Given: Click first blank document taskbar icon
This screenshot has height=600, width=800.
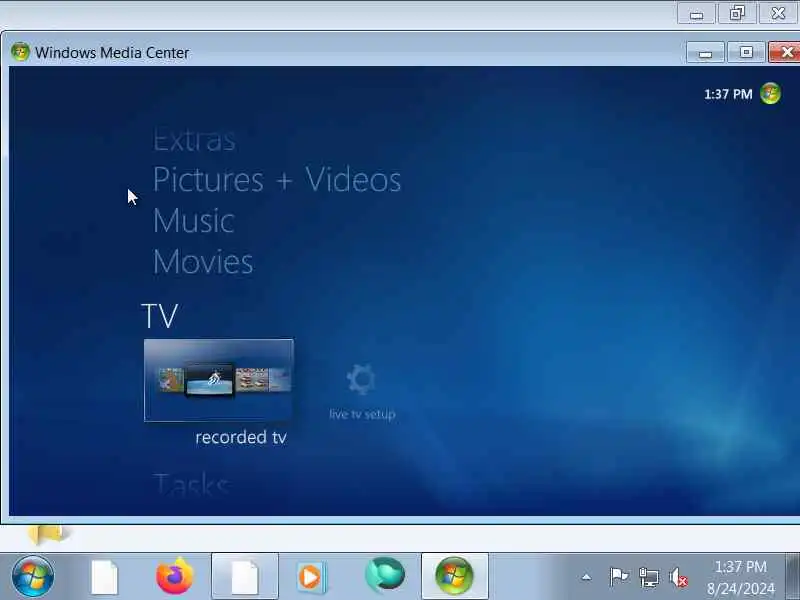Looking at the screenshot, I should pos(105,577).
